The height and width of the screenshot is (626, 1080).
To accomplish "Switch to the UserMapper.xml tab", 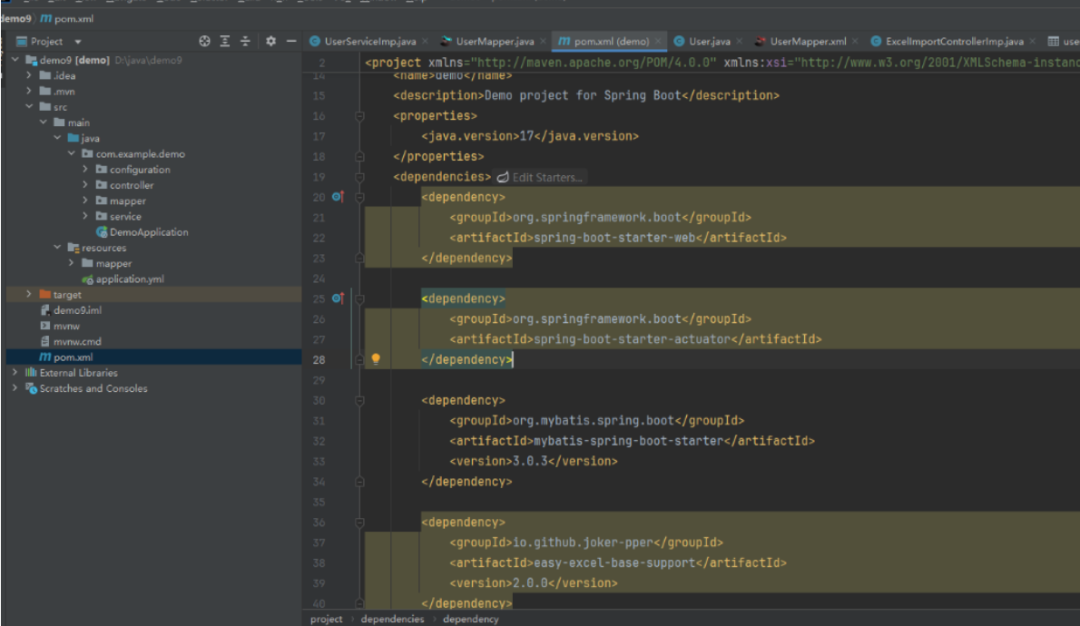I will pos(807,41).
